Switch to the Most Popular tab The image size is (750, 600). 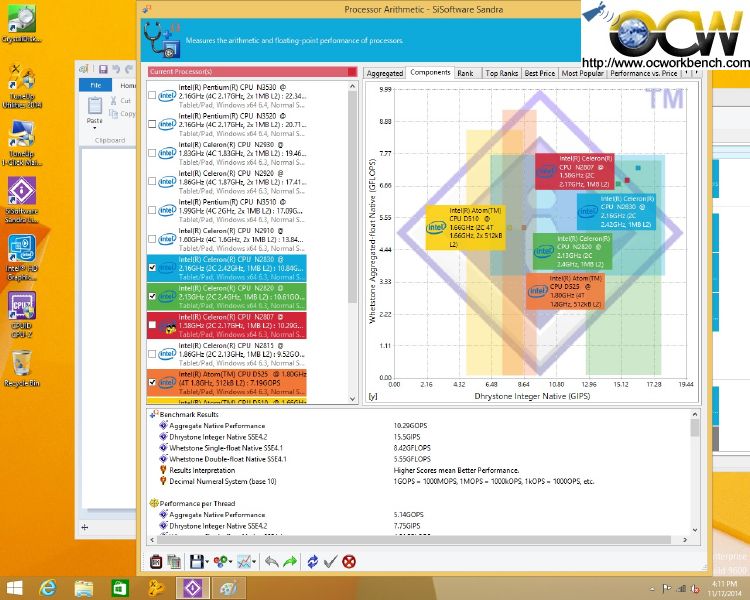point(582,73)
